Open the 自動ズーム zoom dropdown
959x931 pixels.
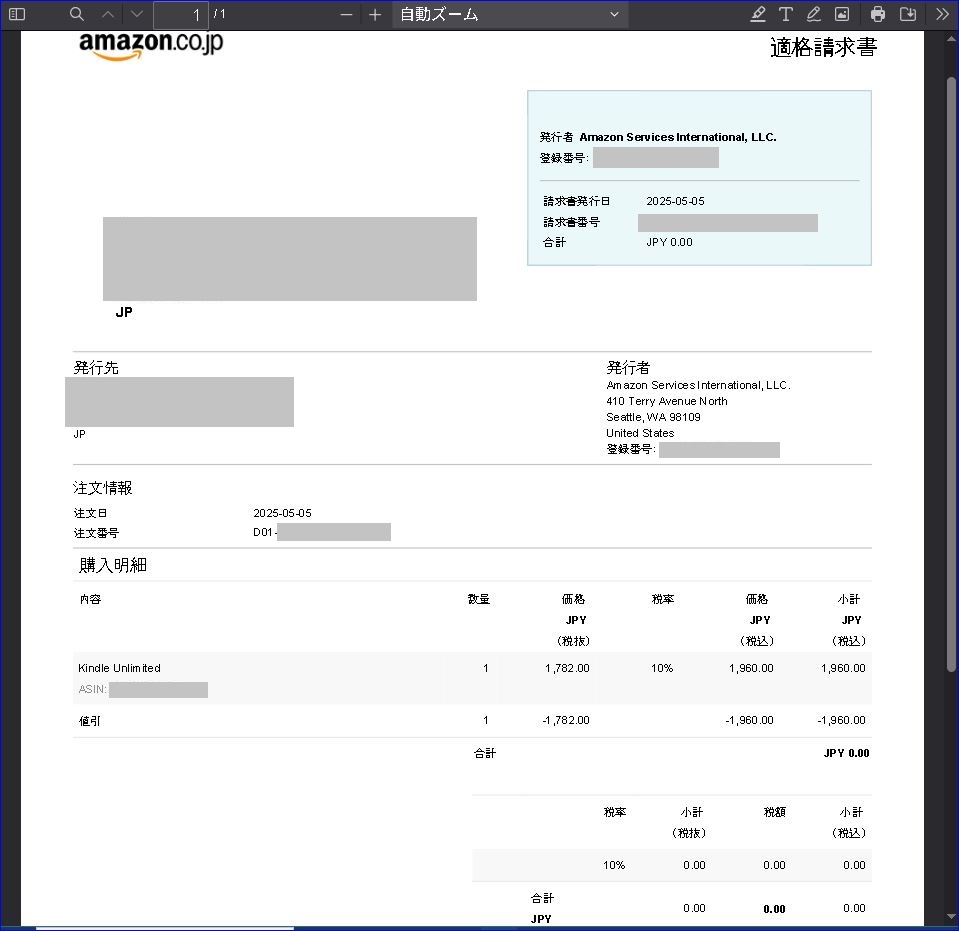tap(509, 15)
